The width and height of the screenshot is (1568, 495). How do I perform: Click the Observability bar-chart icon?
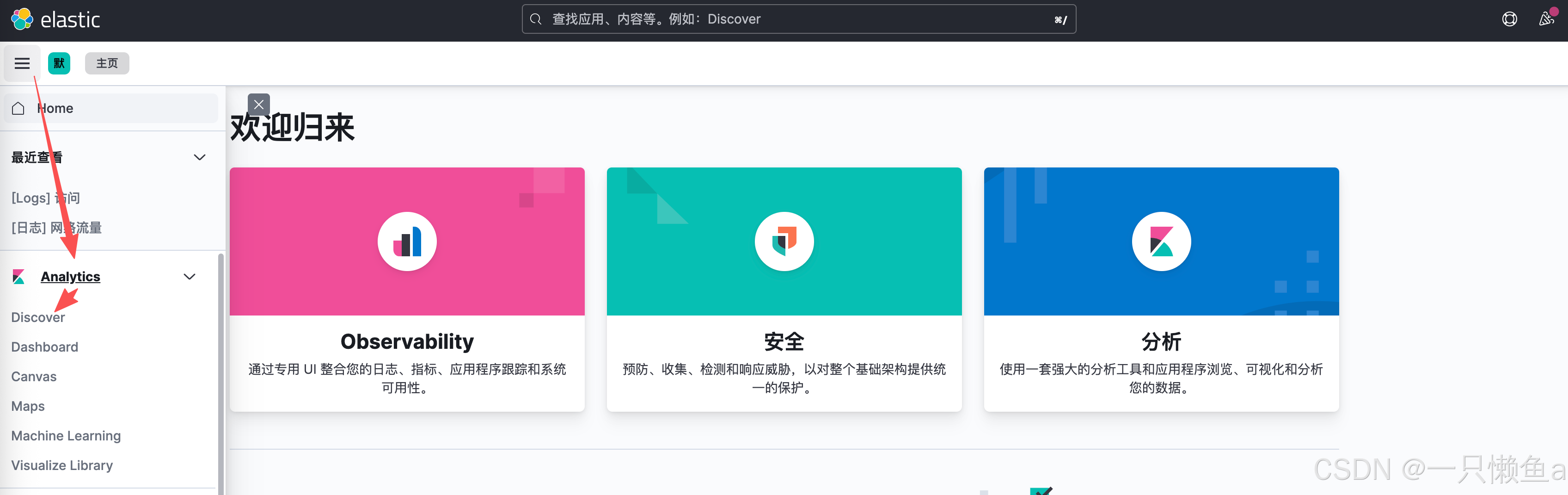[x=407, y=241]
